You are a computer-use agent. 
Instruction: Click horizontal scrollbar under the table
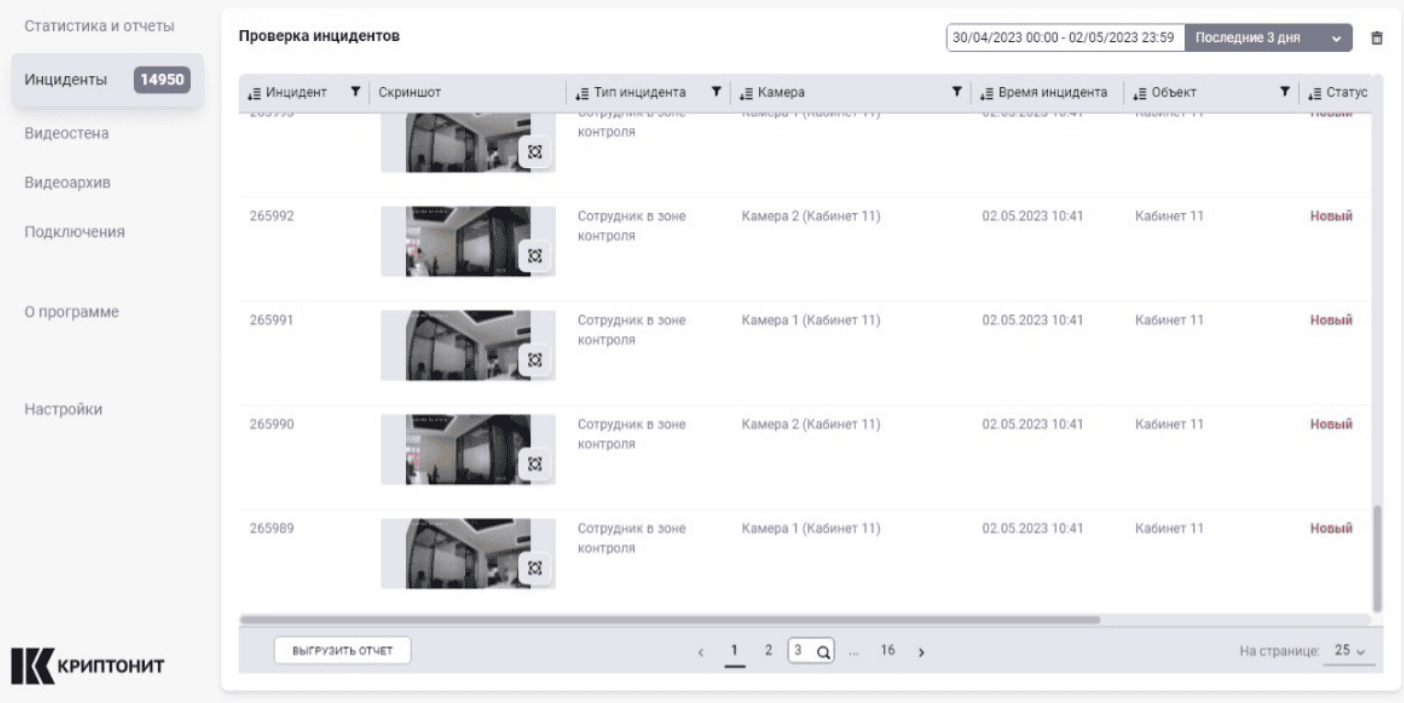tap(670, 620)
